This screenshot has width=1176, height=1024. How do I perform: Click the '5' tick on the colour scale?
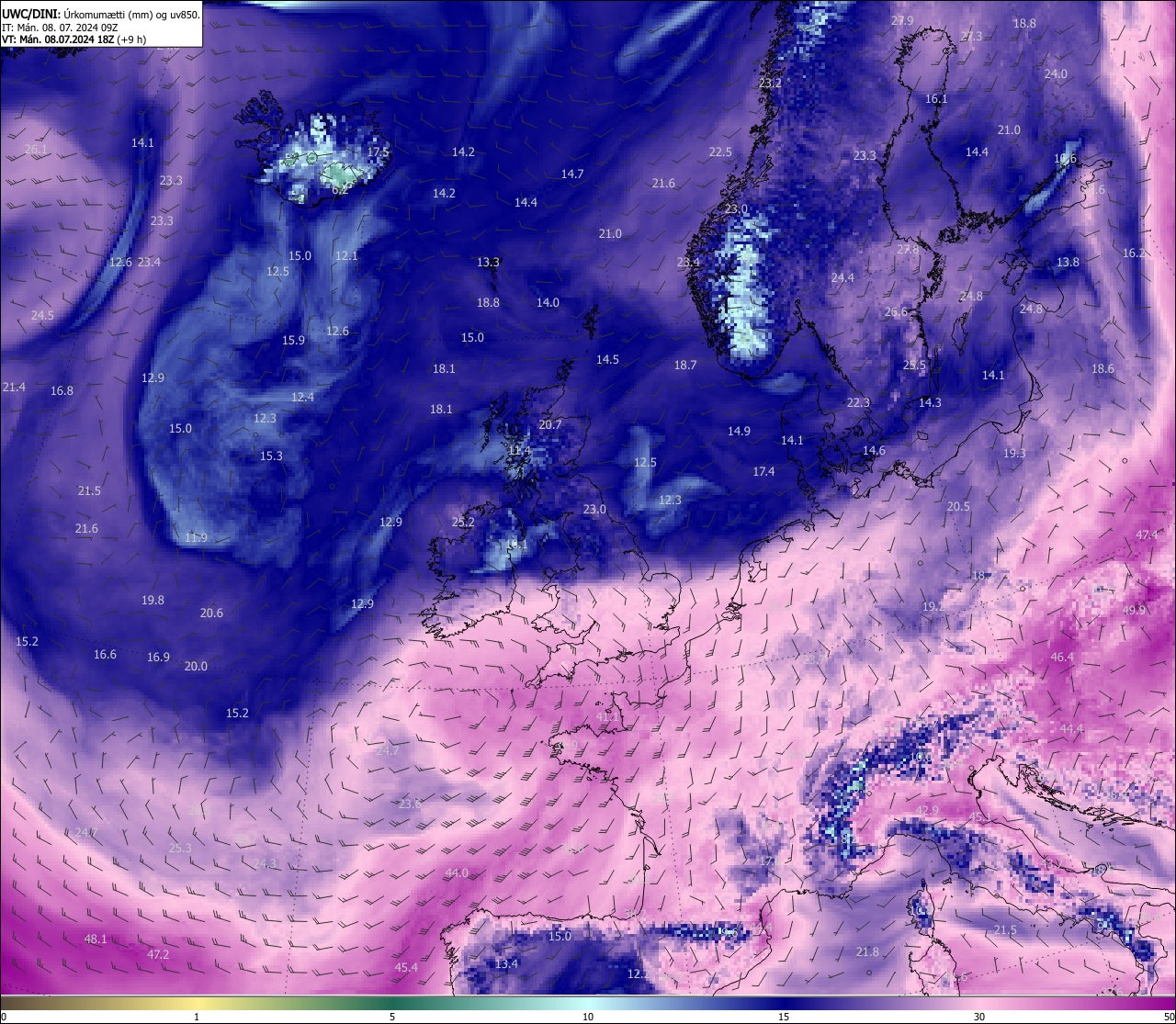click(x=392, y=1017)
